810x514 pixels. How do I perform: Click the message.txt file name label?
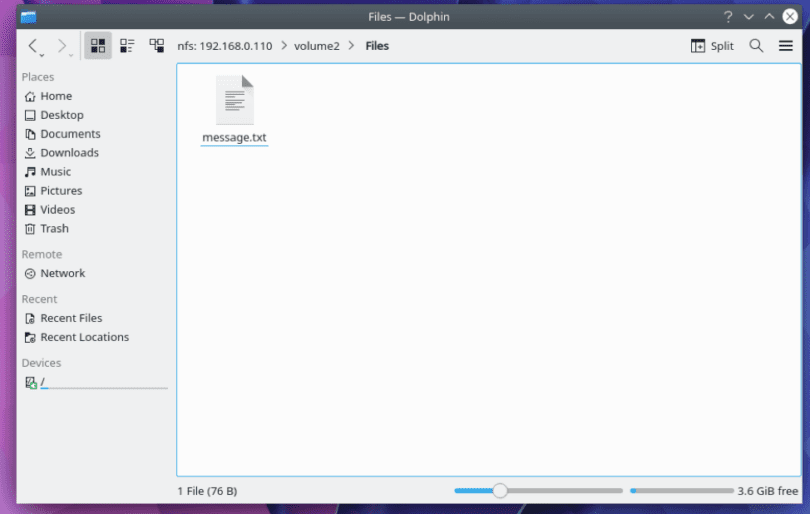[235, 137]
